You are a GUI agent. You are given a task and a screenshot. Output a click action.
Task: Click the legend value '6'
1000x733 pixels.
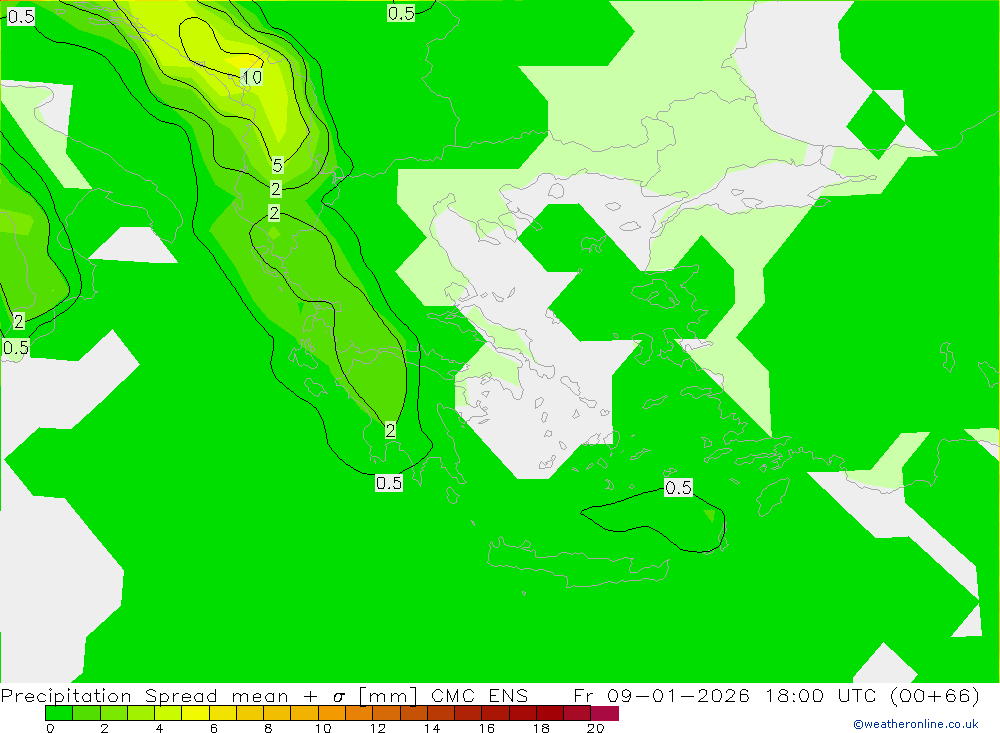pyautogui.click(x=214, y=728)
